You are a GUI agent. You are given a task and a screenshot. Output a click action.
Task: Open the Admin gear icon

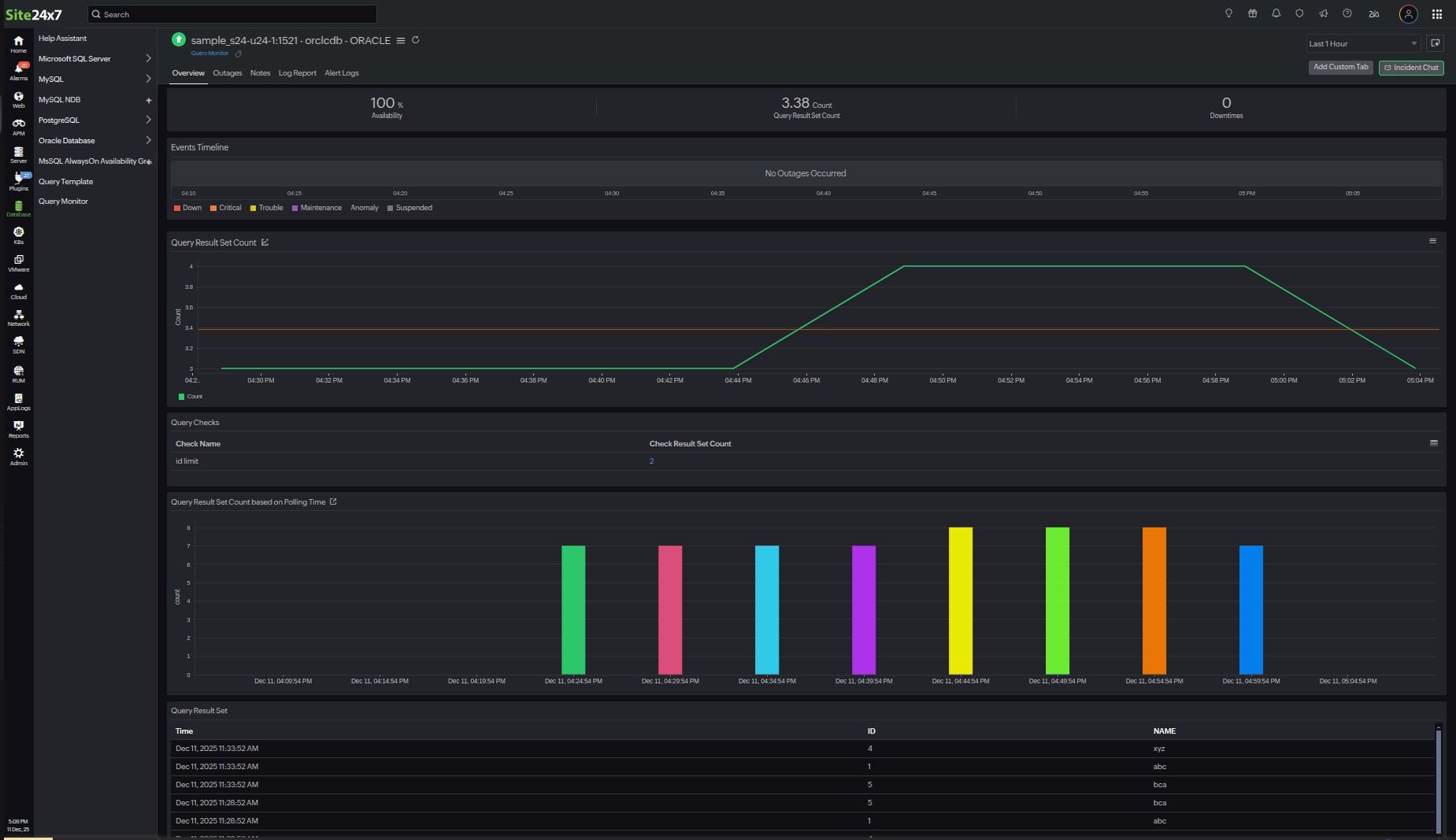pyautogui.click(x=18, y=457)
